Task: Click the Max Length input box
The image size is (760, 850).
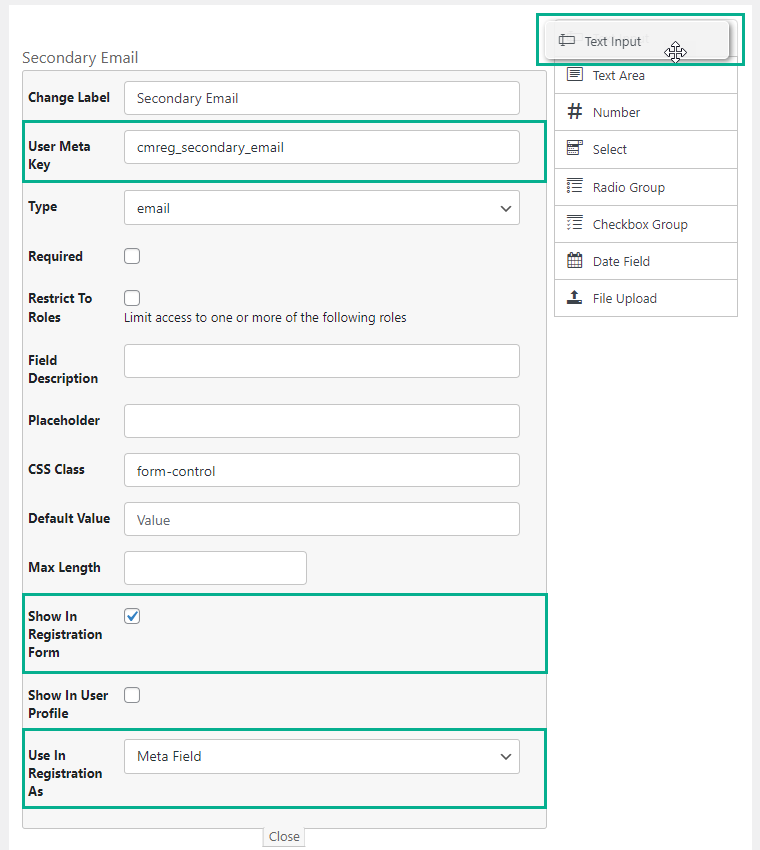Action: click(215, 568)
